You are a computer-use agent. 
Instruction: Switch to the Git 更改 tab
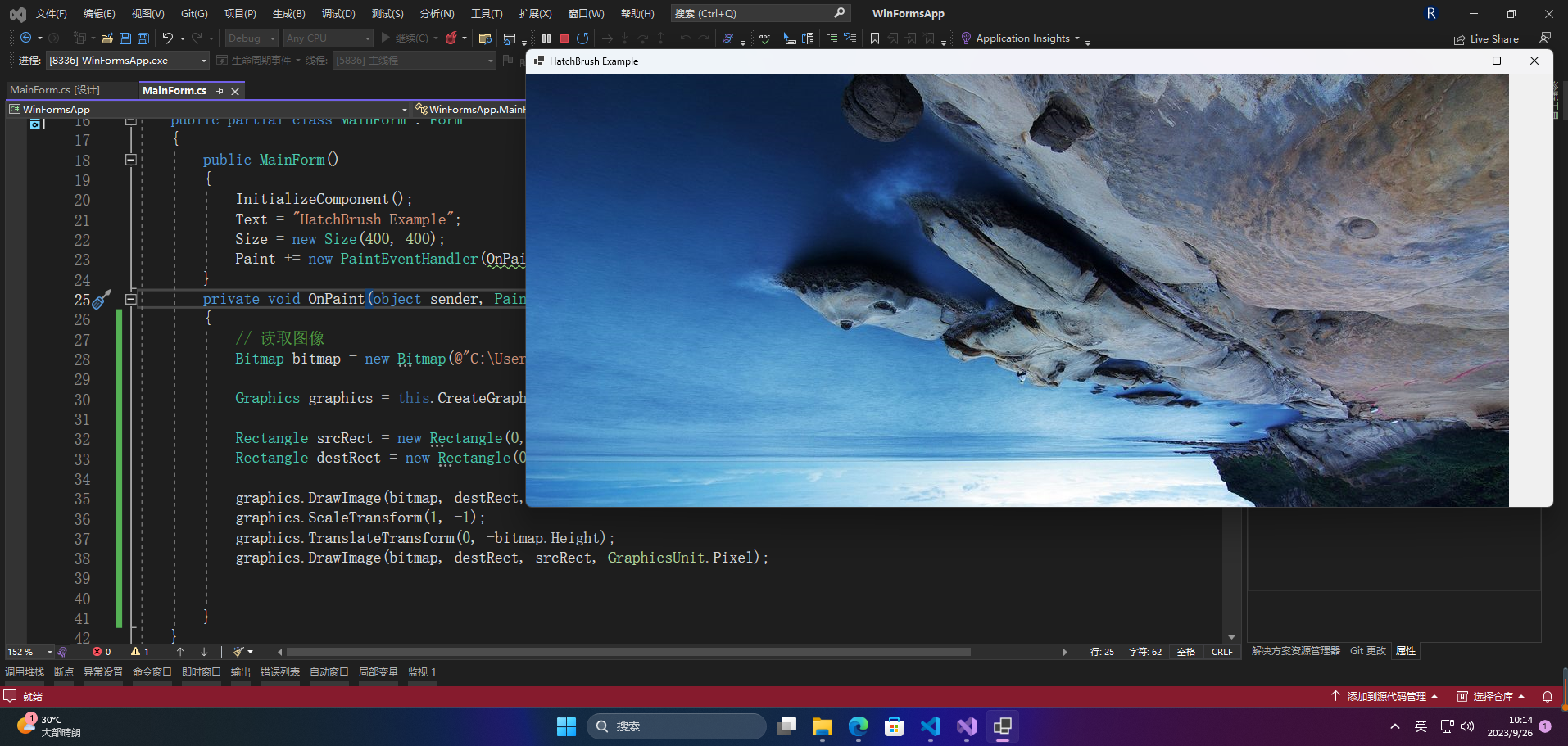click(x=1368, y=651)
